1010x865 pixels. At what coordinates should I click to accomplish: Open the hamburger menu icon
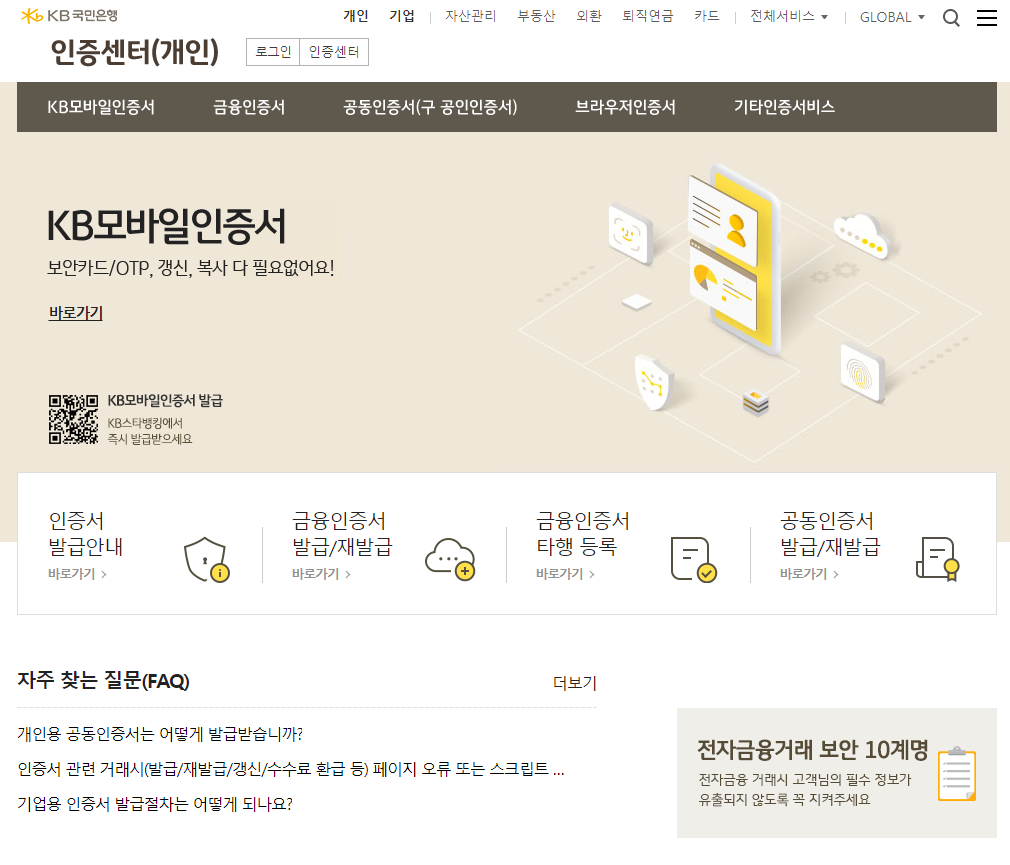pos(986,17)
